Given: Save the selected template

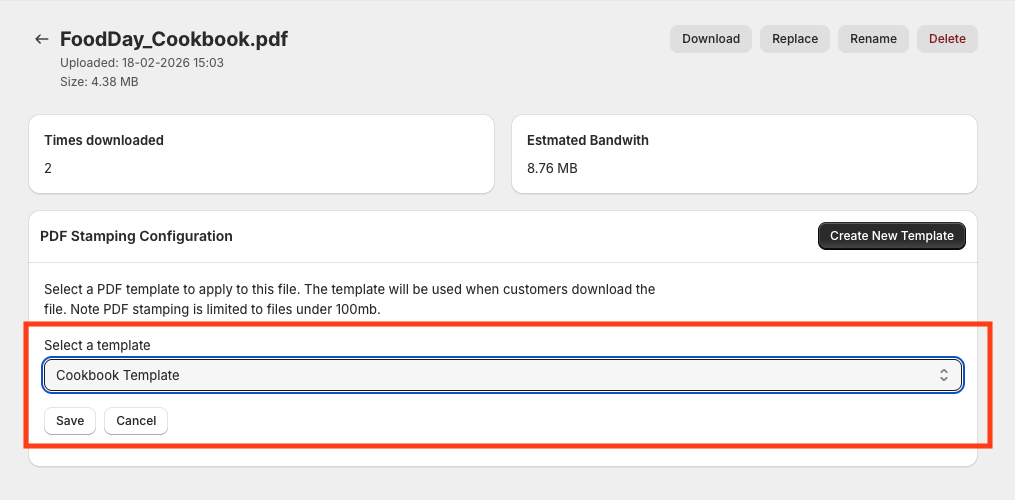Looking at the screenshot, I should [70, 421].
